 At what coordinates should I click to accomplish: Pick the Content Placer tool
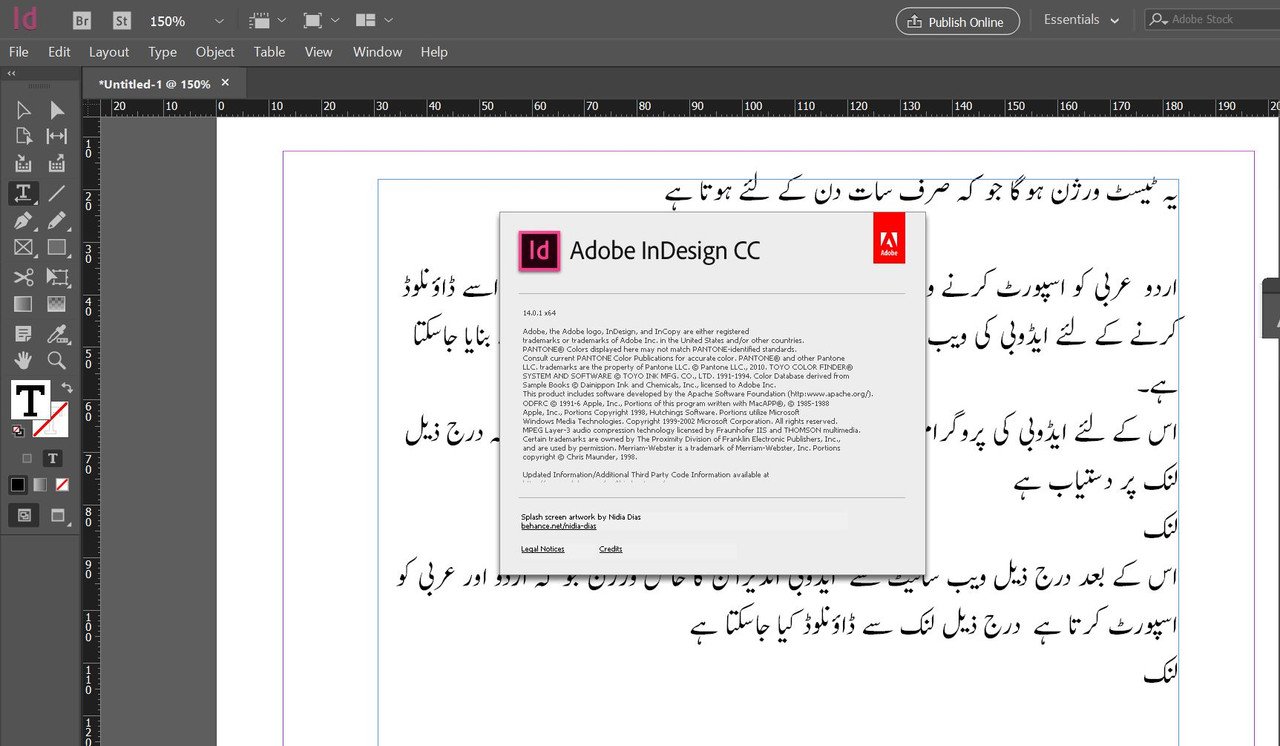(57, 163)
